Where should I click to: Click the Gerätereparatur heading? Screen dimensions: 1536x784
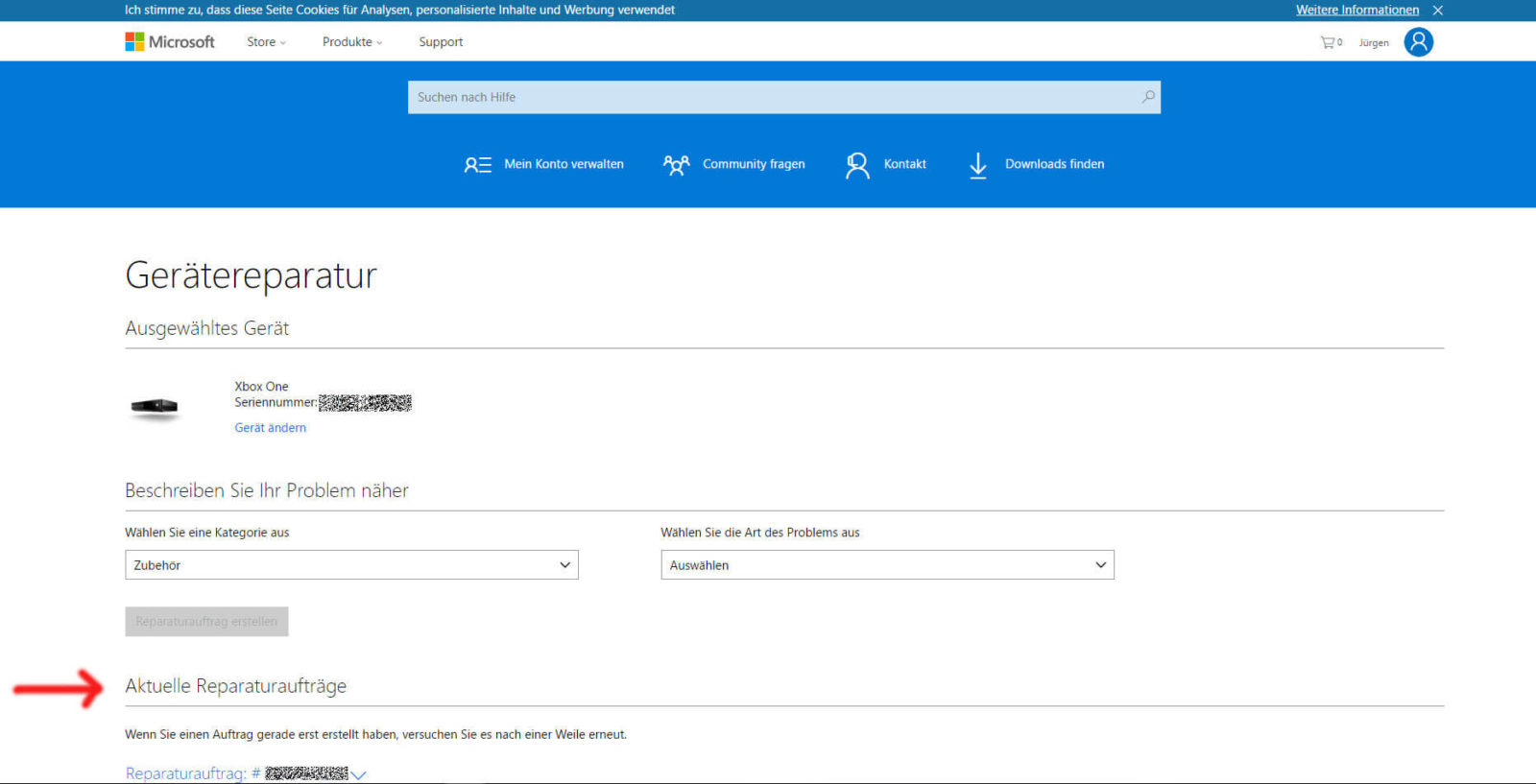point(252,275)
